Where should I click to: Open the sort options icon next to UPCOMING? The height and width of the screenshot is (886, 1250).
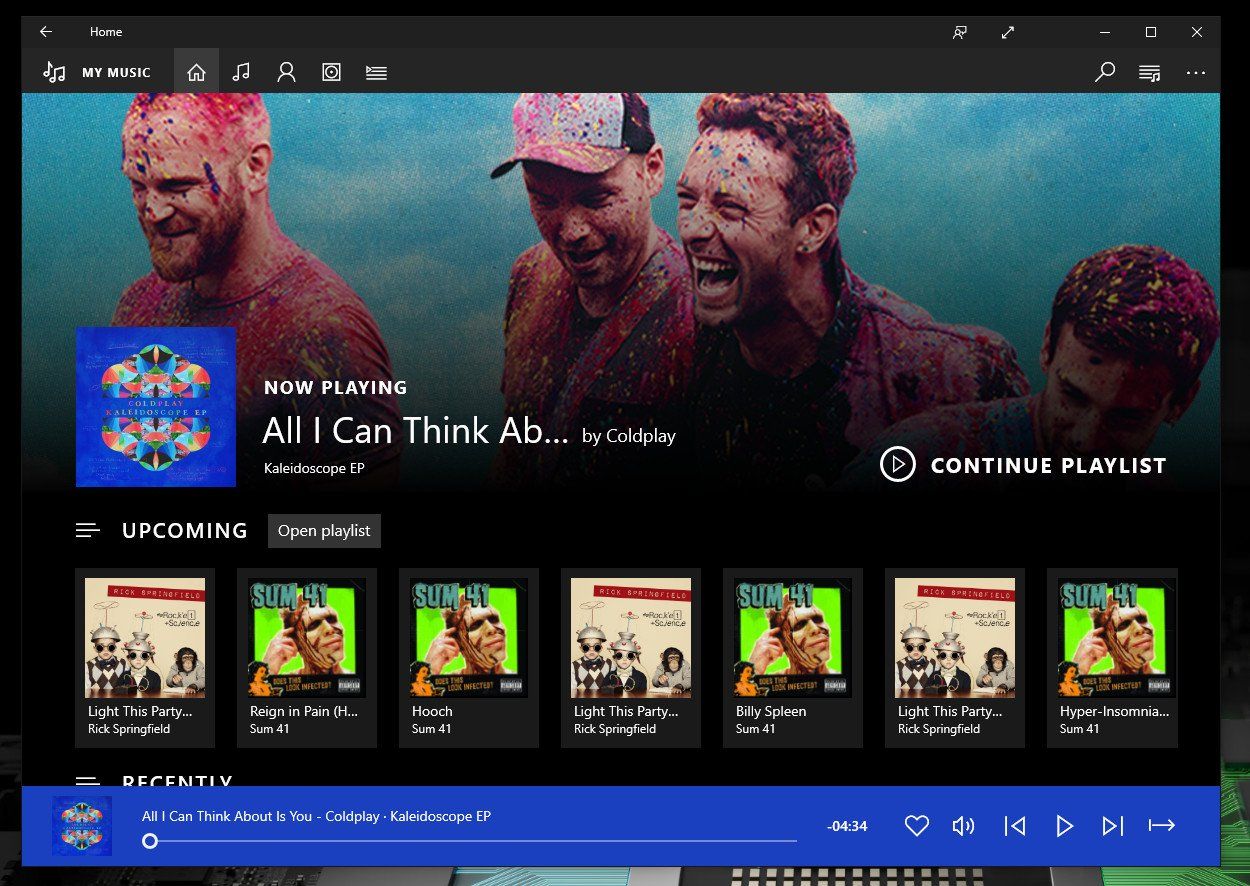88,530
